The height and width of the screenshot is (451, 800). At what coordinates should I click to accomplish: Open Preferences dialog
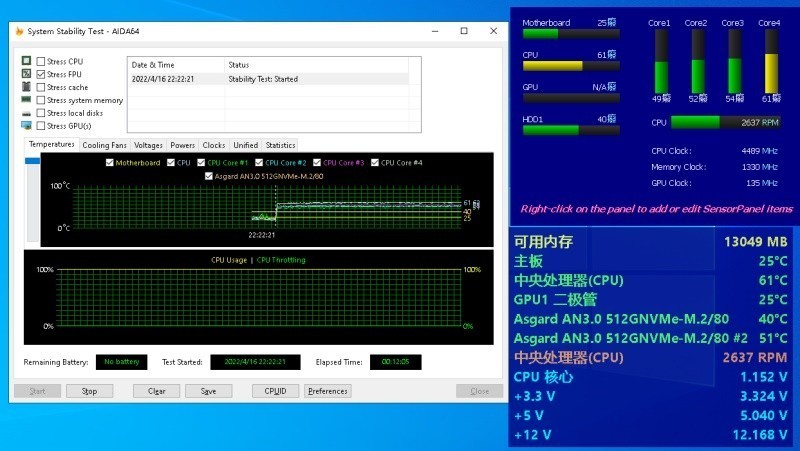click(327, 391)
